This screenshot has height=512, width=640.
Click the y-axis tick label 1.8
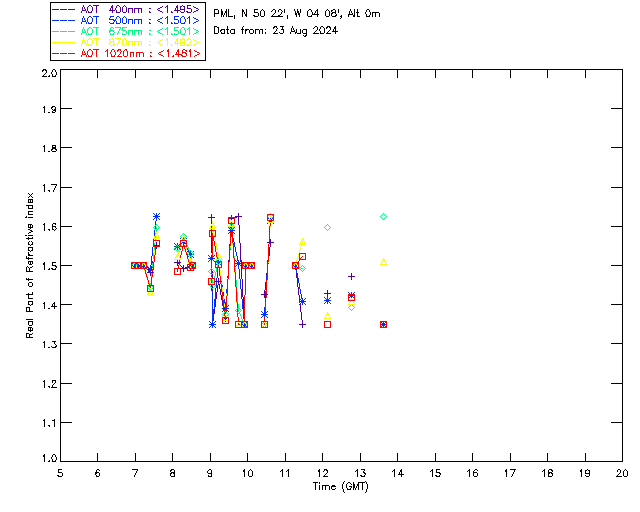point(49,148)
